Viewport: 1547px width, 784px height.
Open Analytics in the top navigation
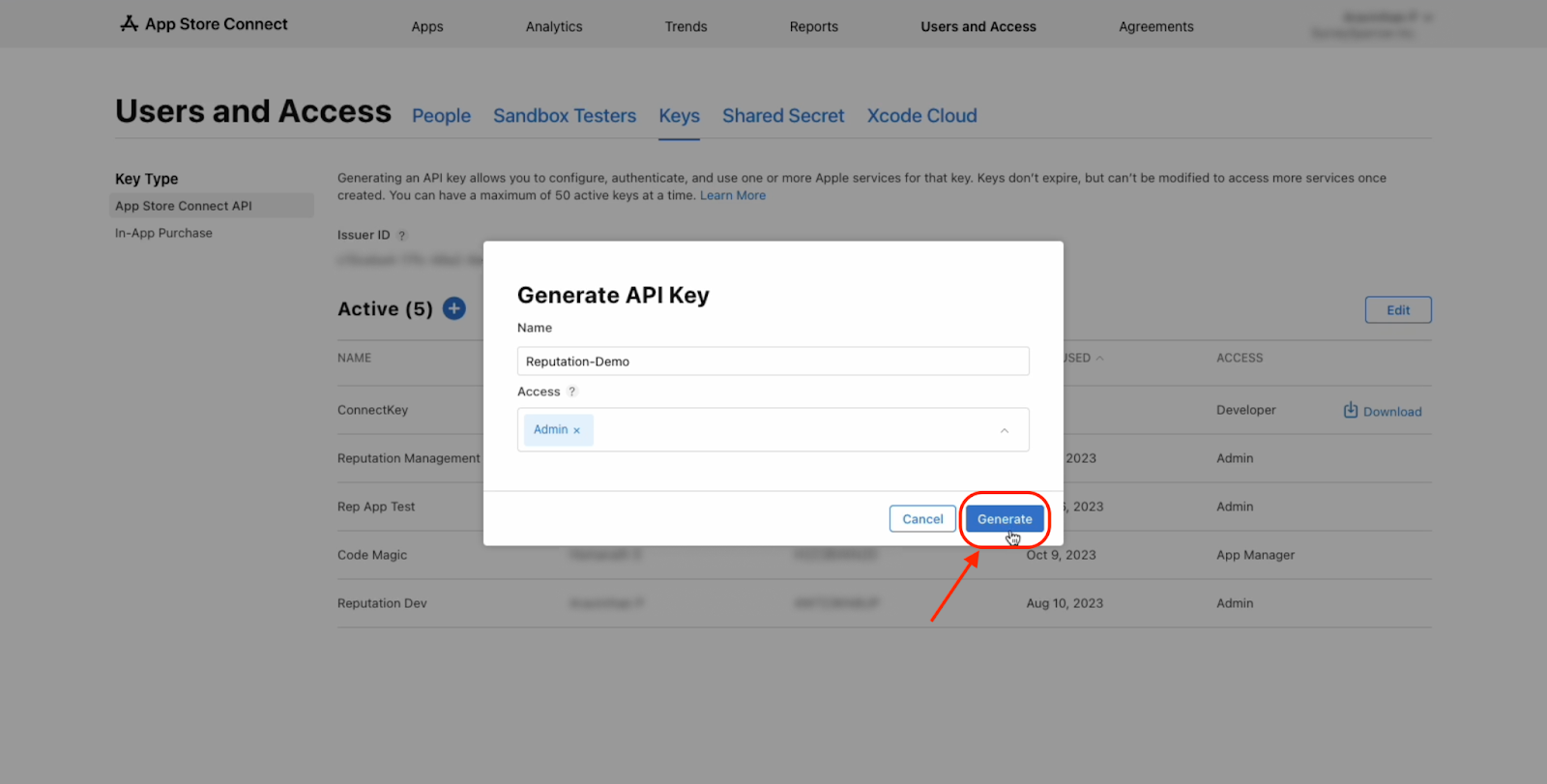554,27
